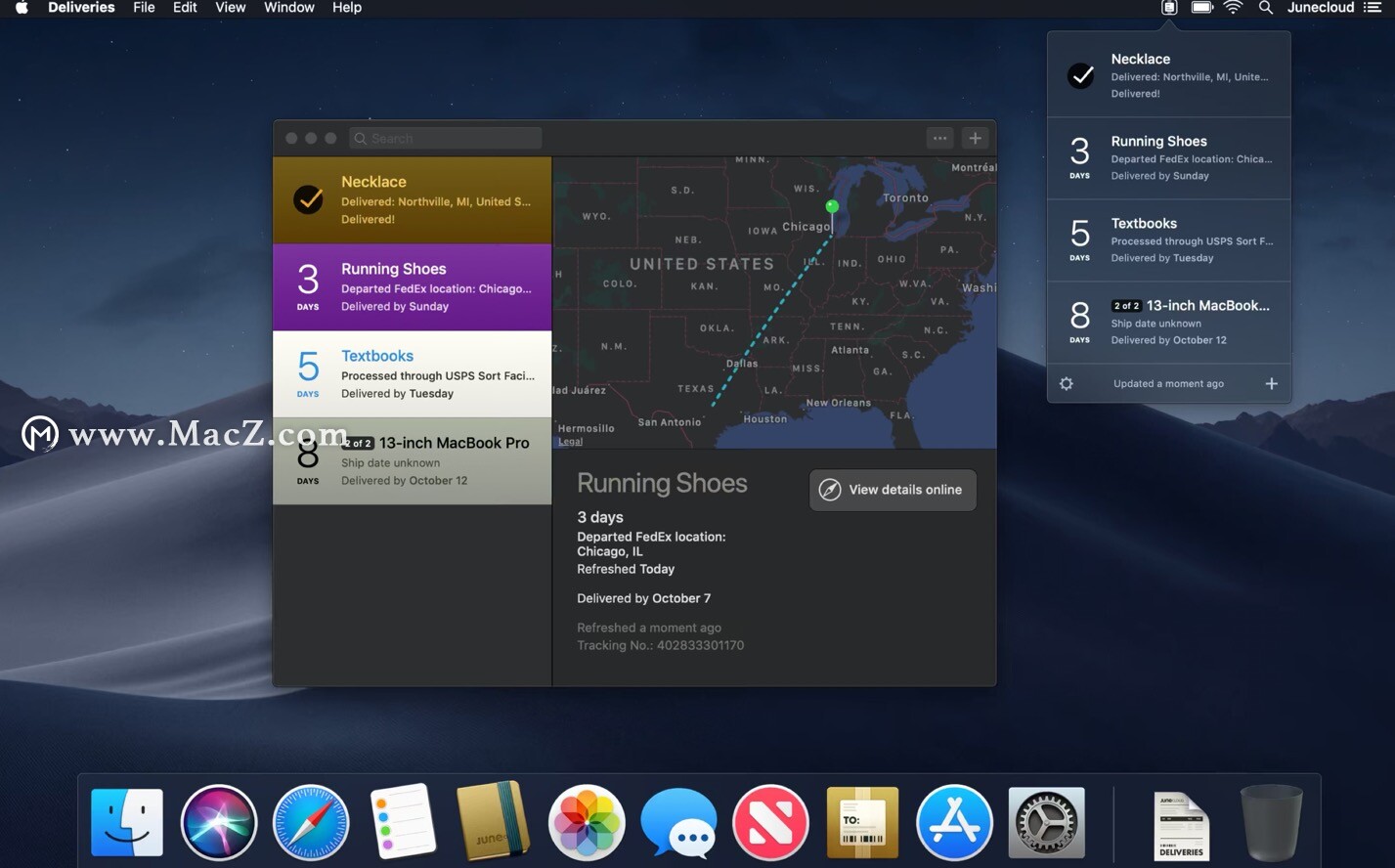Open the Window menu

[289, 8]
